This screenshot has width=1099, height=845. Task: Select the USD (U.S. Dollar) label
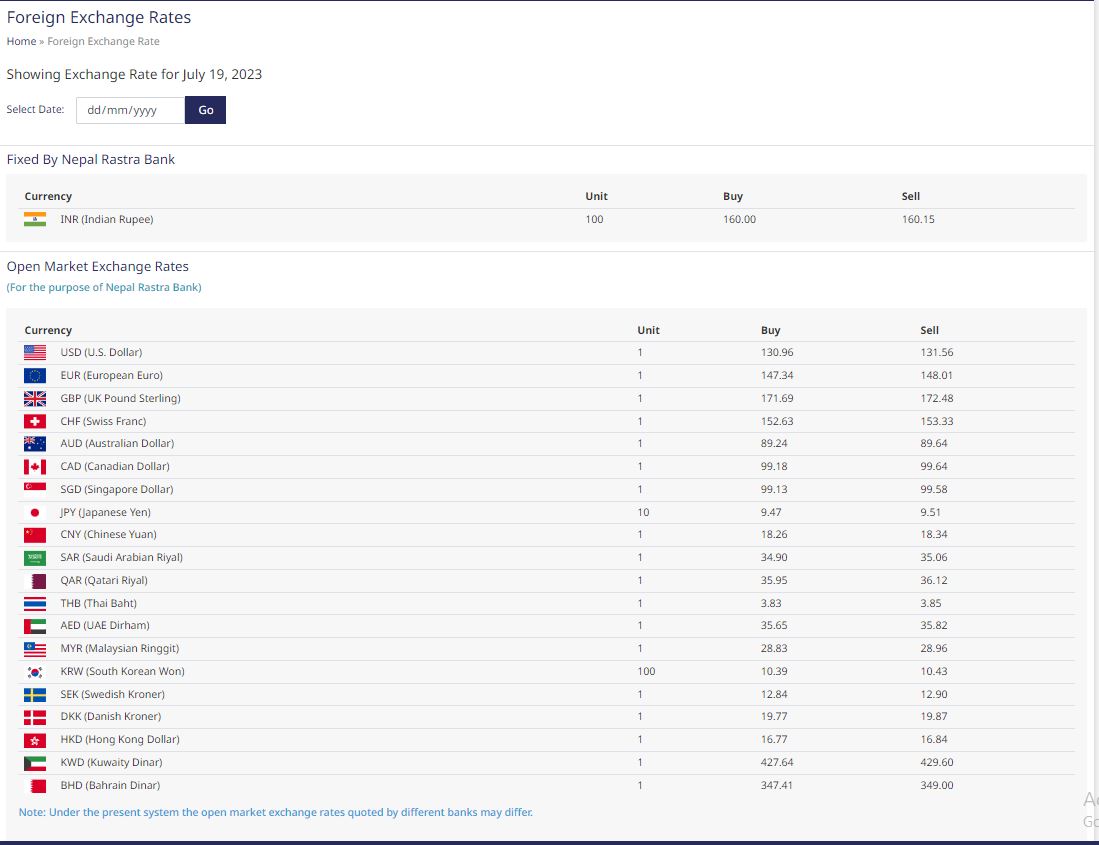(x=101, y=352)
